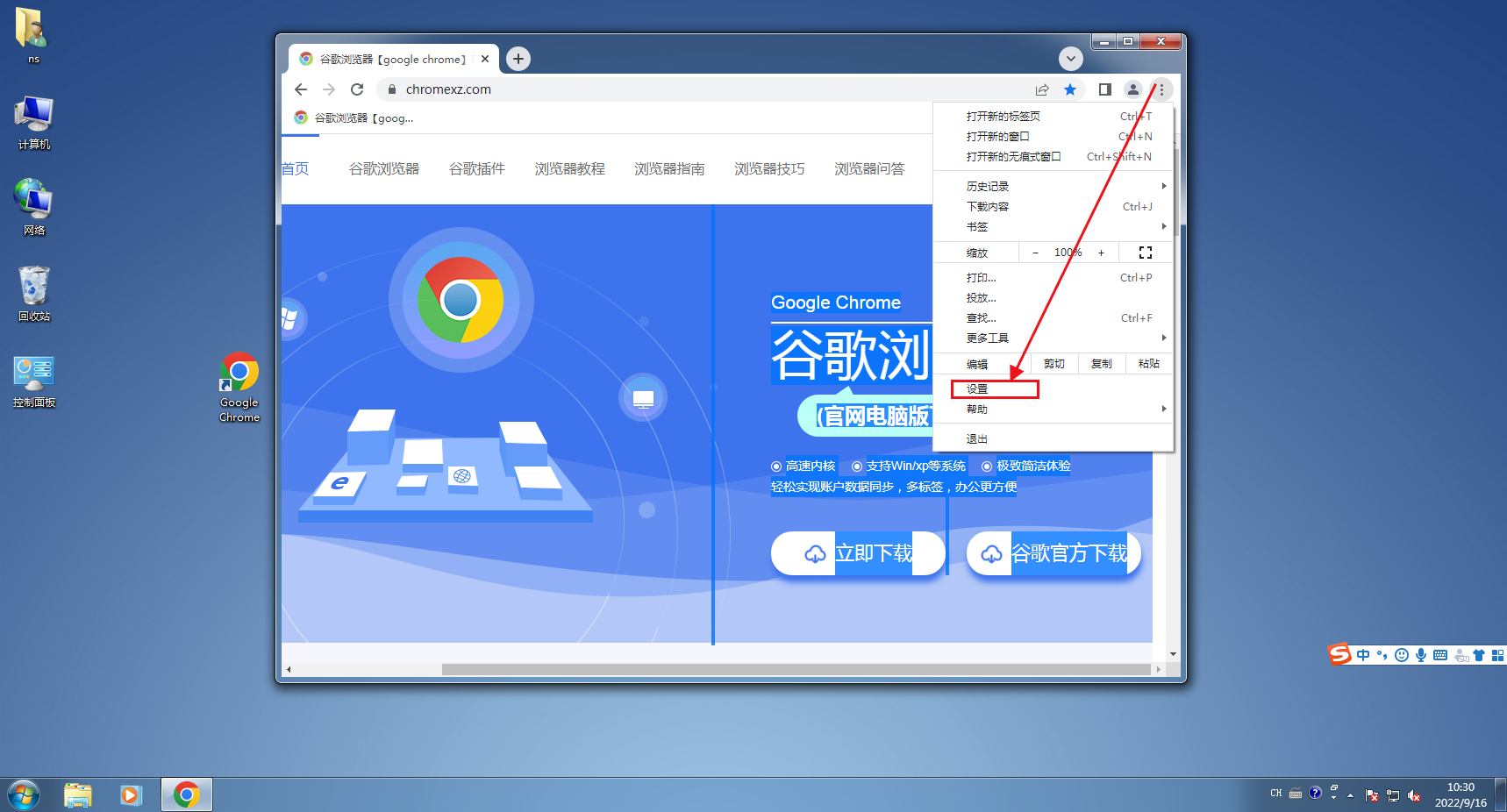Screen dimensions: 1507x812
Task: Open the 计算机 desktop icon
Action: coord(34,123)
